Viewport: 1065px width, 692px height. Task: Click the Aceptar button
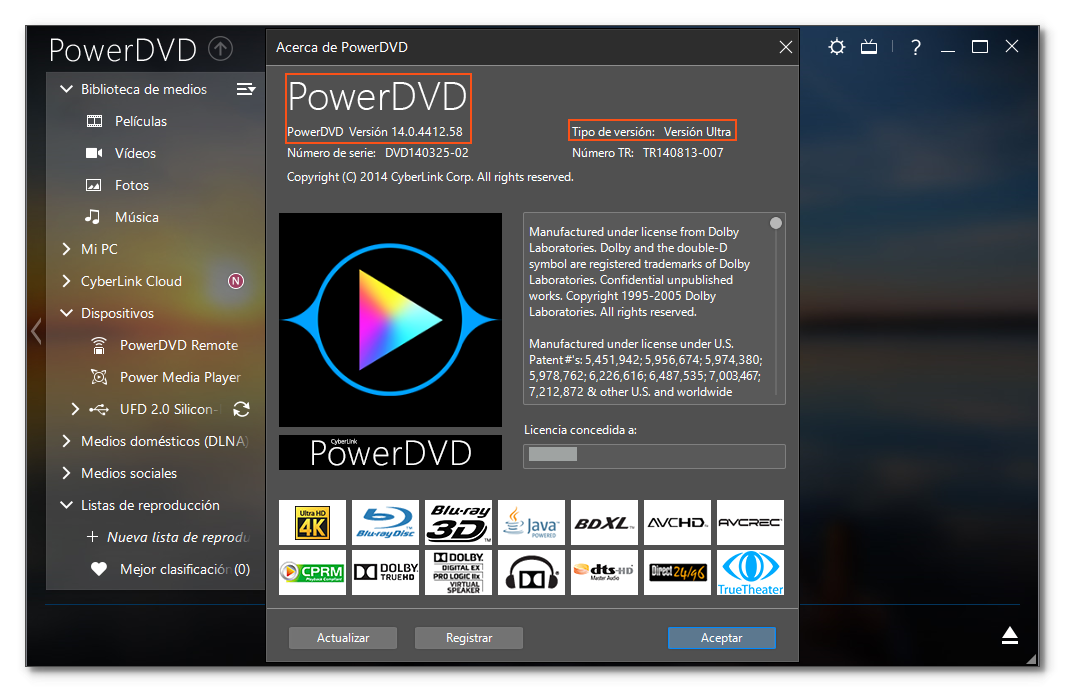pyautogui.click(x=721, y=638)
